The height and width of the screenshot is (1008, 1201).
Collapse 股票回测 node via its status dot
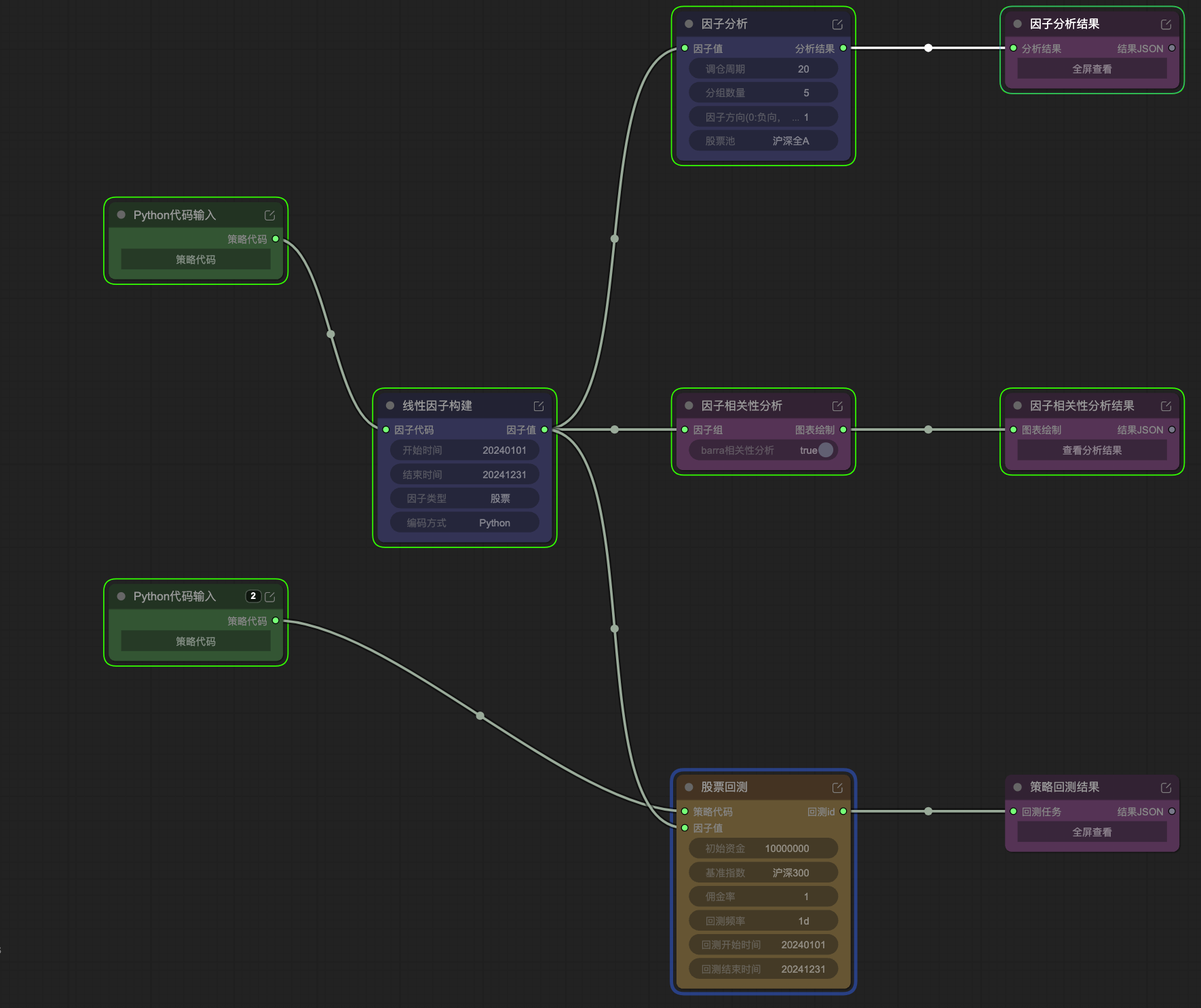(689, 787)
